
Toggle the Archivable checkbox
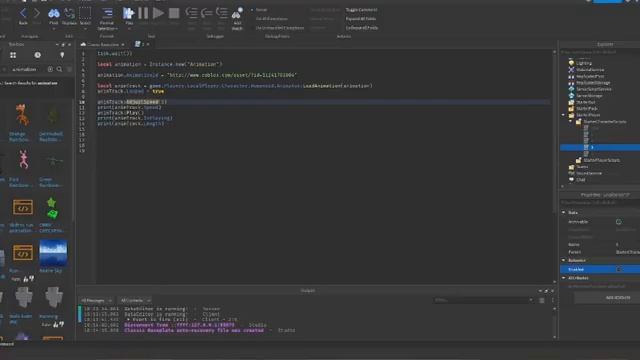point(619,222)
